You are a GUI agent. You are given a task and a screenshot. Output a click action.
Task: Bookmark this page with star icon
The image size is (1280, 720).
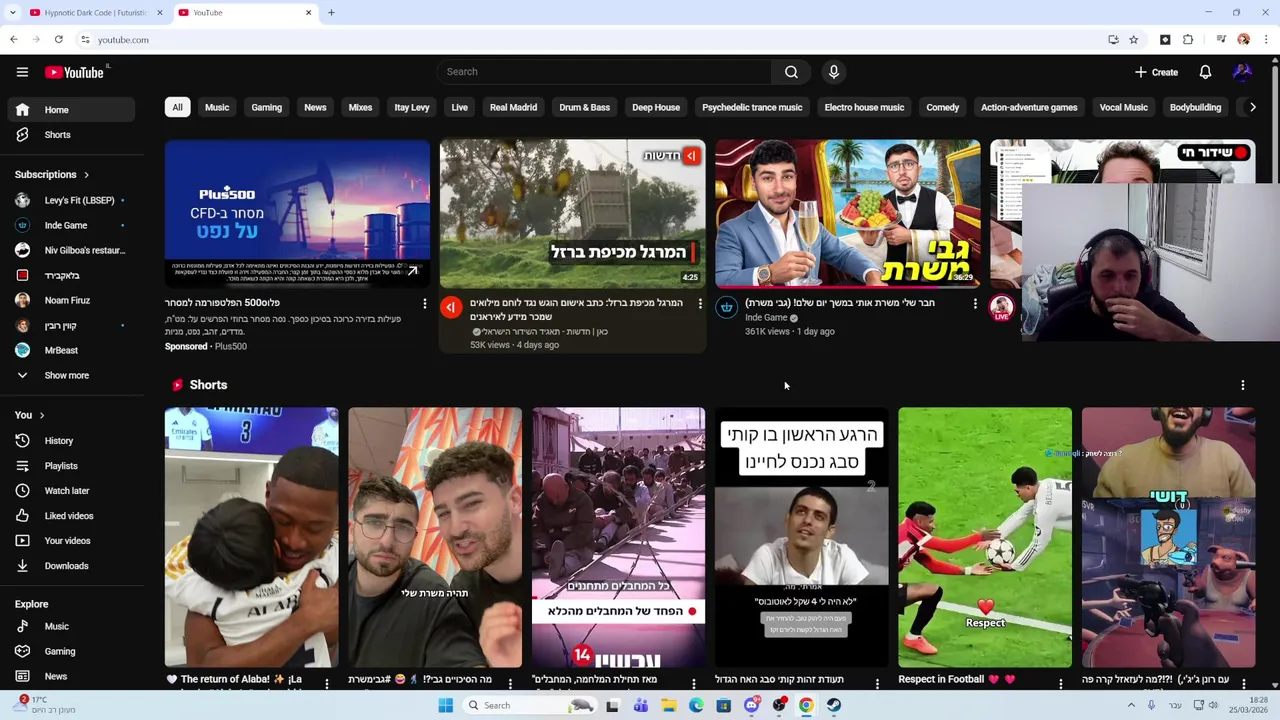coord(1133,40)
